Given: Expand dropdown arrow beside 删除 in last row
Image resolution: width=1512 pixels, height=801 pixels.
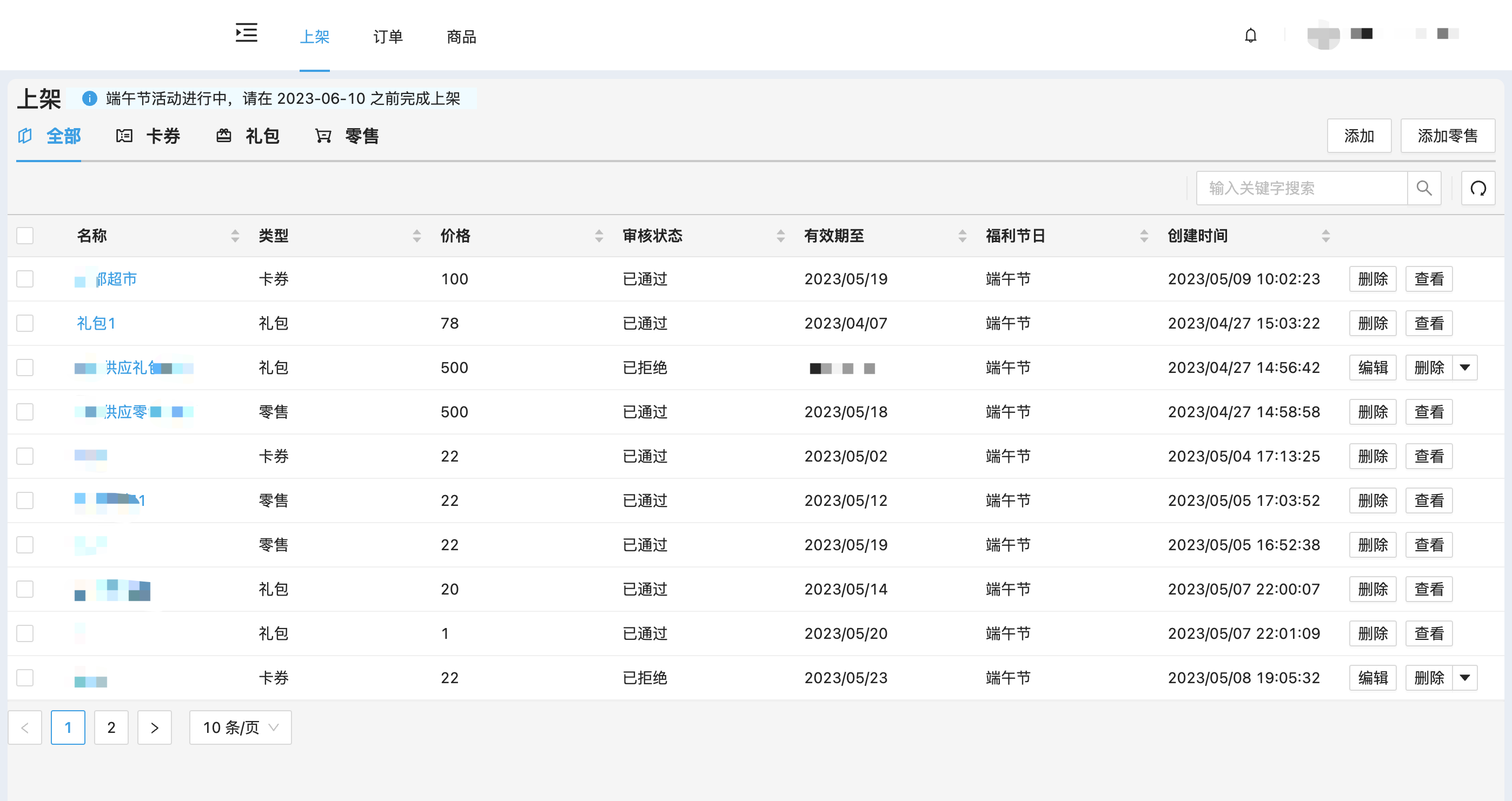Looking at the screenshot, I should (x=1465, y=678).
